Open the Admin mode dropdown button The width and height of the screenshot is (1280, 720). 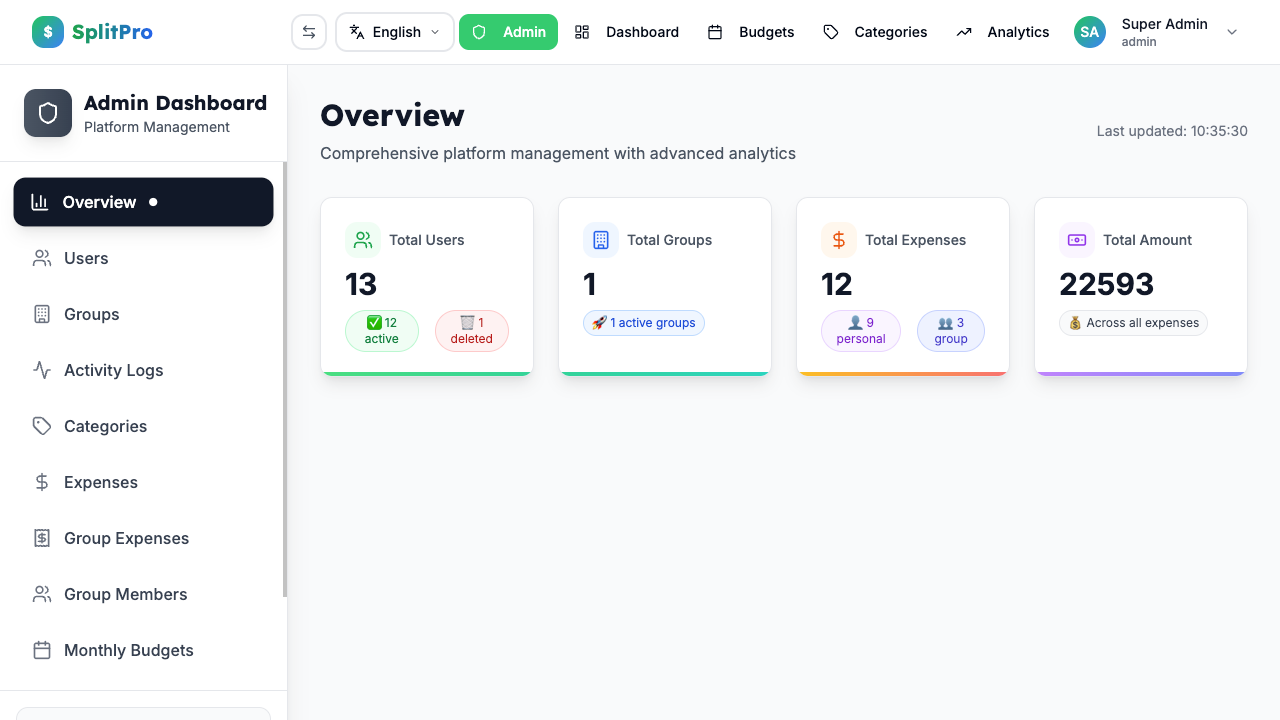pos(508,31)
